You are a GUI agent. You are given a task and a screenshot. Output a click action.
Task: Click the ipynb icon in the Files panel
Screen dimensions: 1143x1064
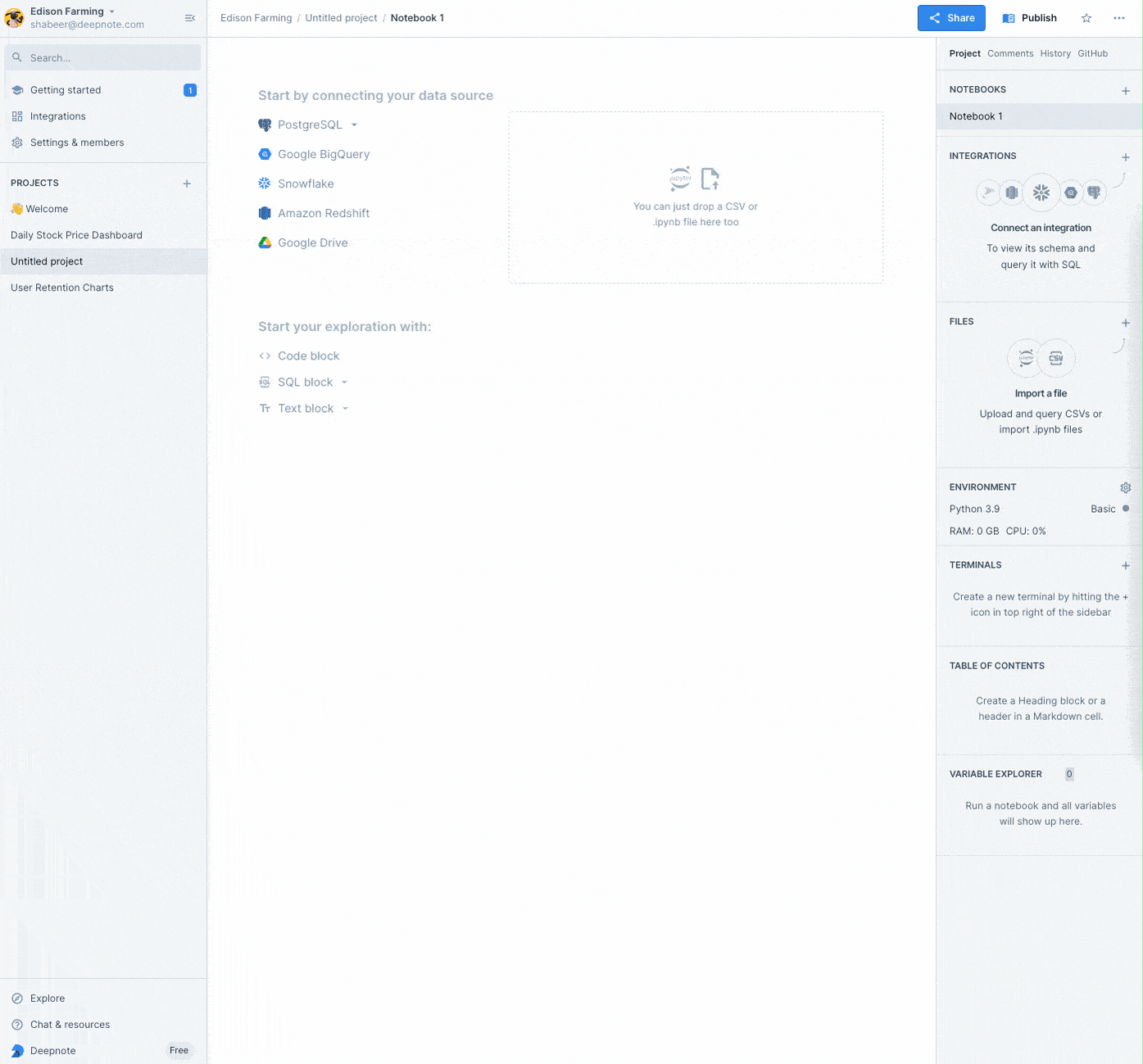pos(1025,358)
